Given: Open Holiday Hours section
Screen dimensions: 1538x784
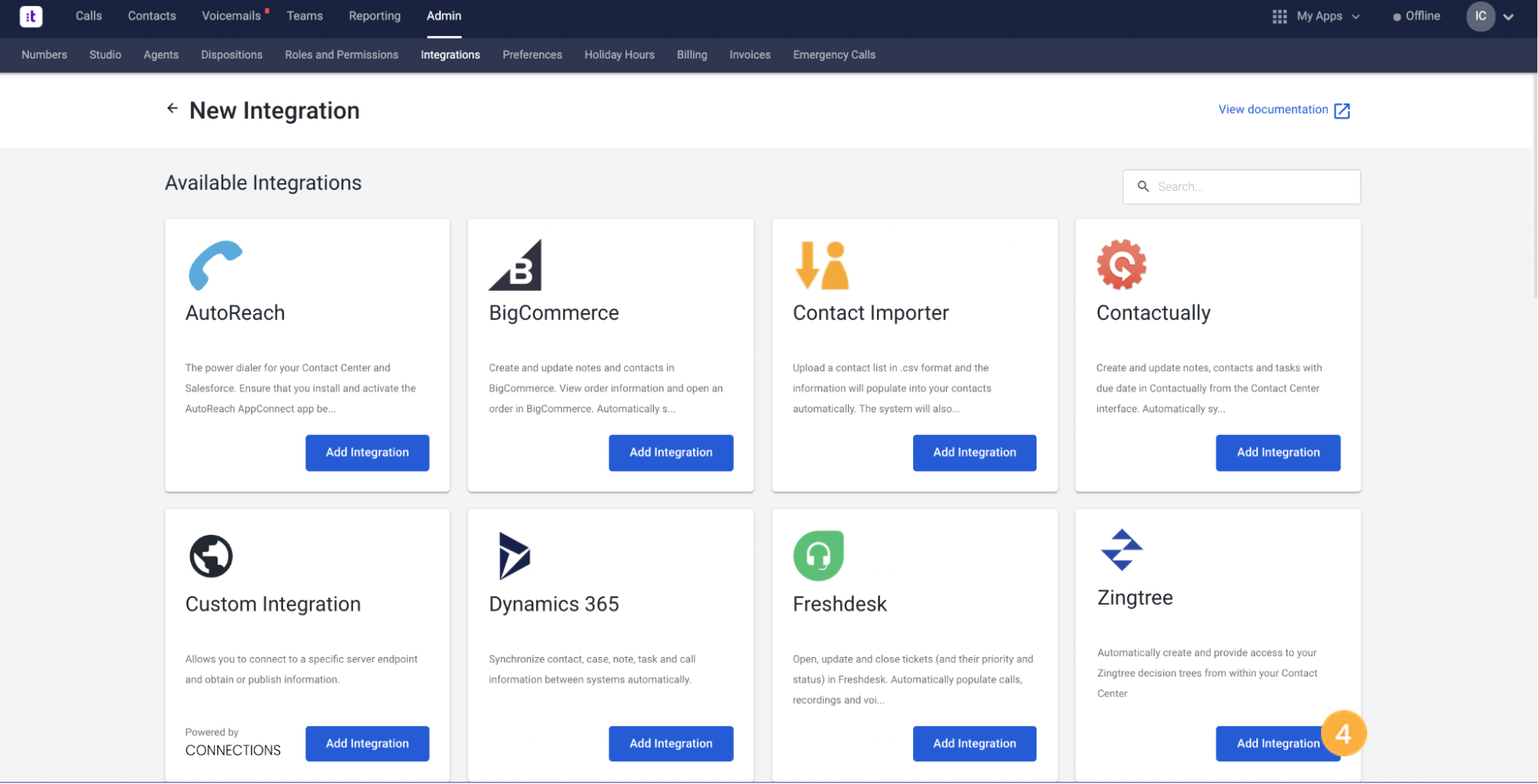Looking at the screenshot, I should click(619, 55).
